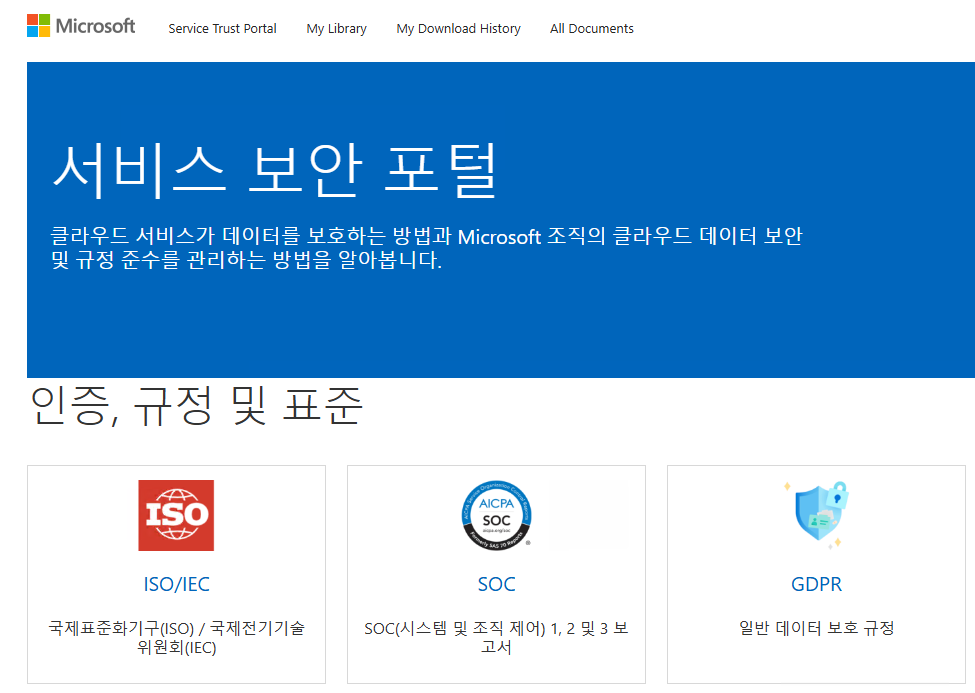Click the AICPA SOC badge icon

(496, 515)
